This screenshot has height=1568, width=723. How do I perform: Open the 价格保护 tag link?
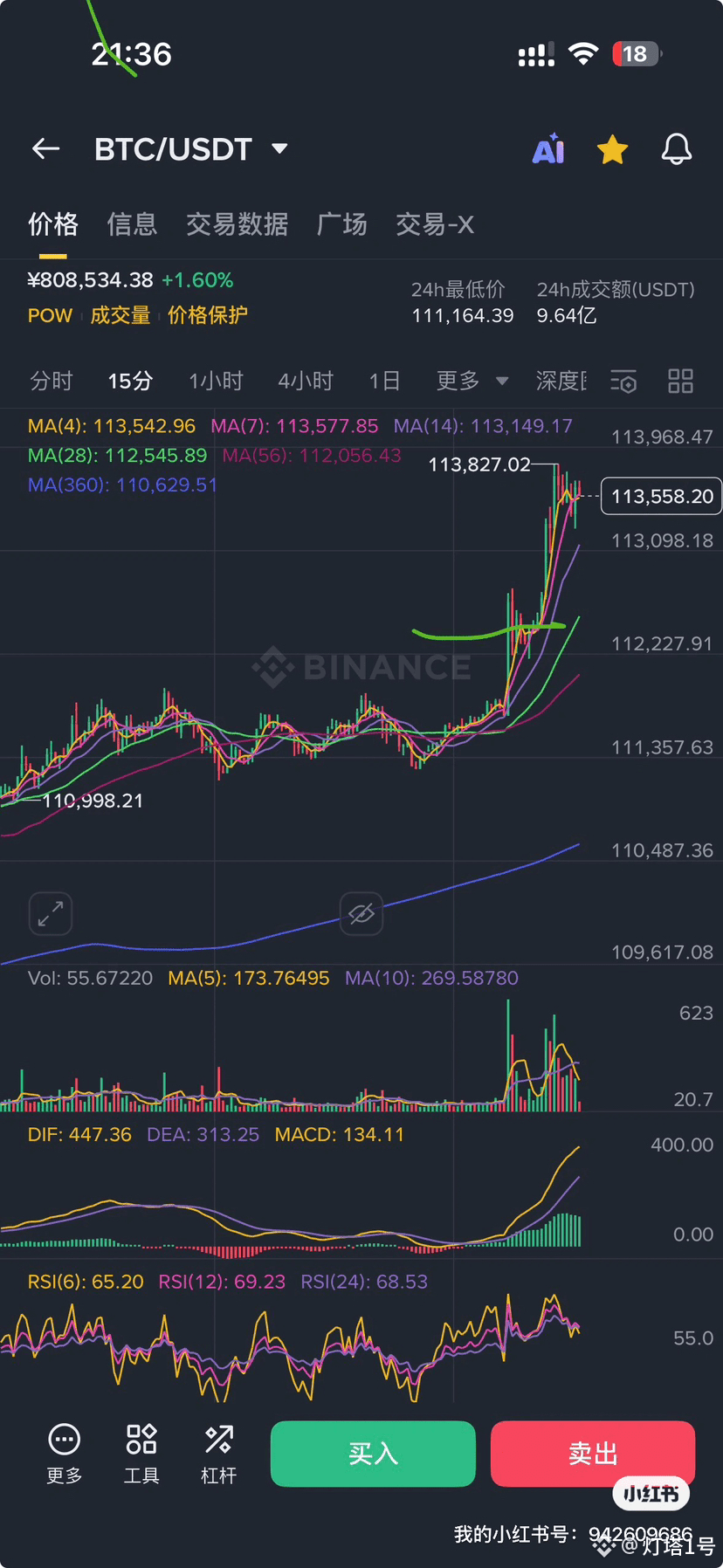tap(208, 315)
